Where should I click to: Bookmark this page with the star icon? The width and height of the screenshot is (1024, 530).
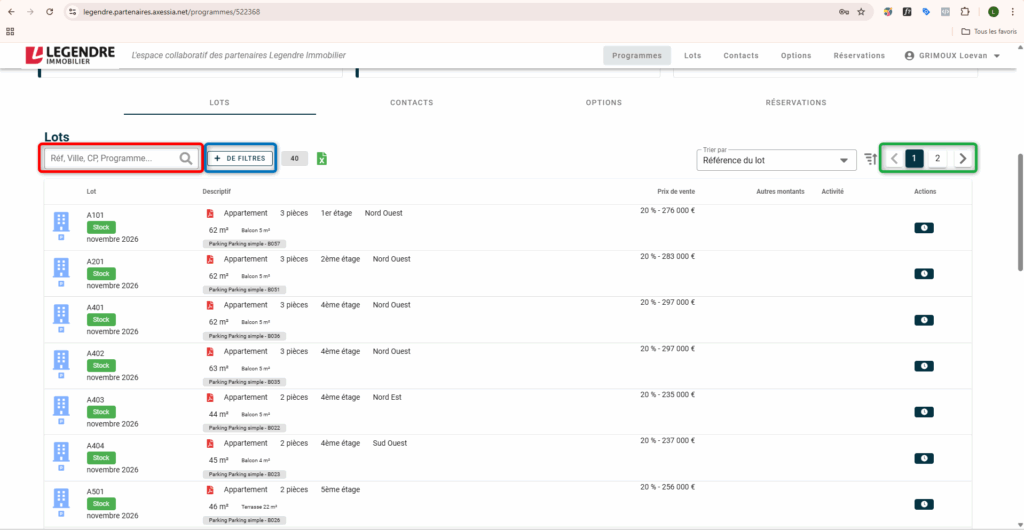pyautogui.click(x=861, y=12)
